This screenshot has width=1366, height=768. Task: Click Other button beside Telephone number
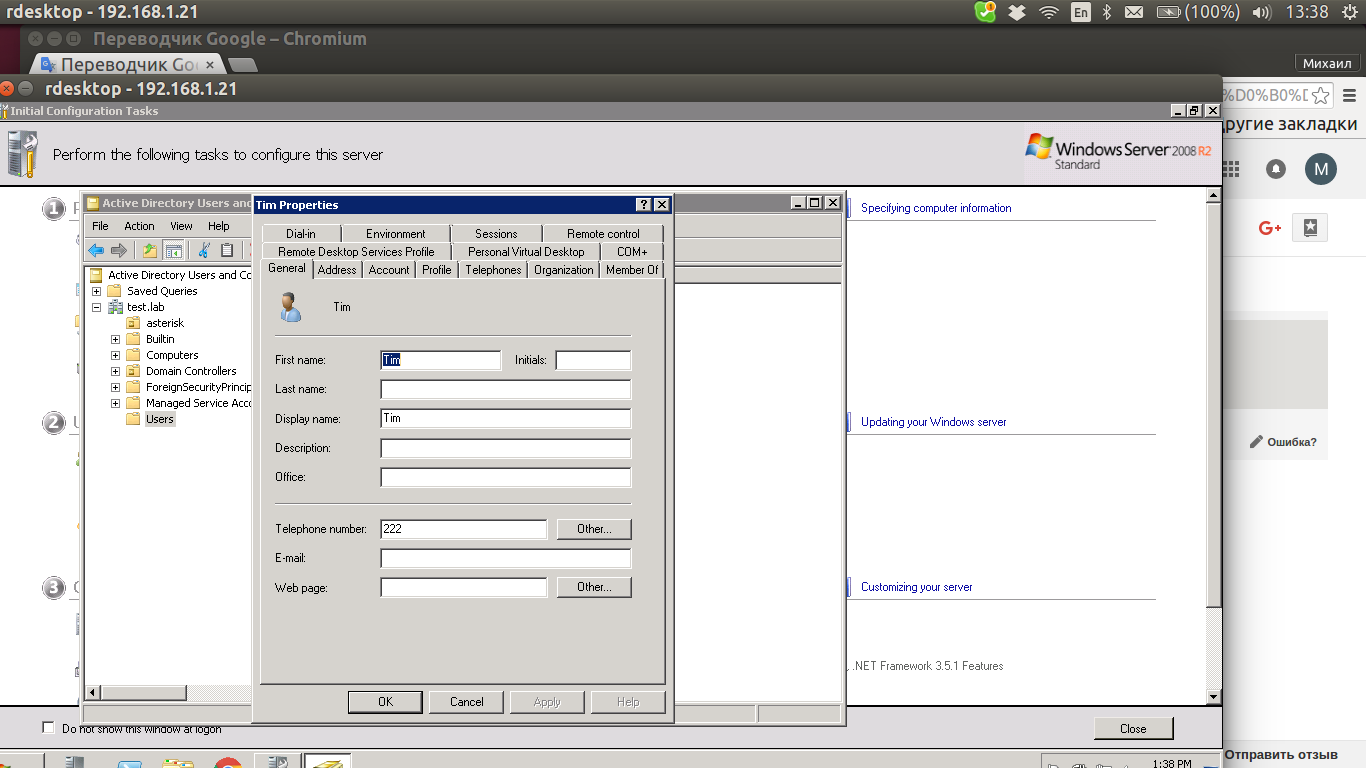593,529
